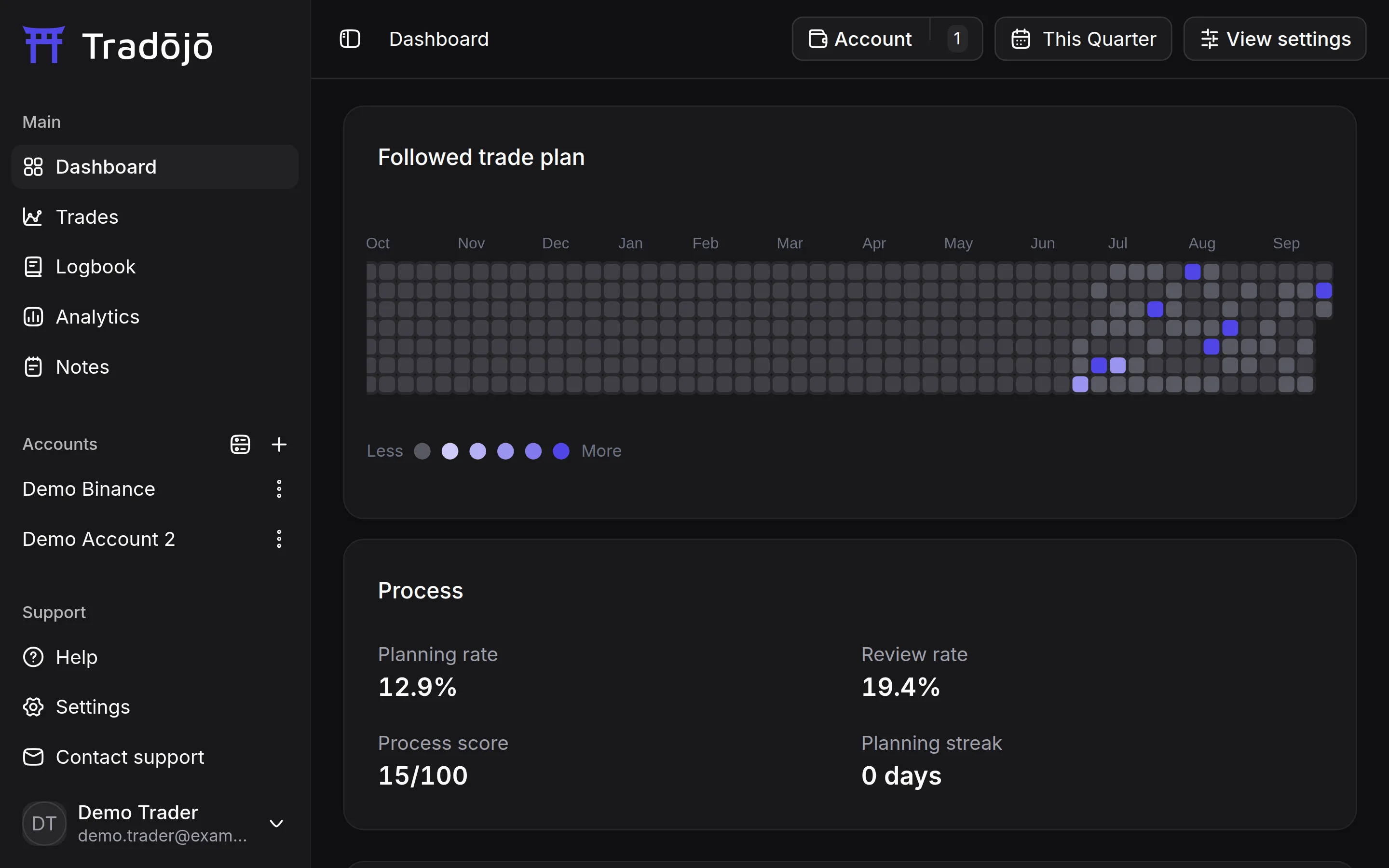The height and width of the screenshot is (868, 1389).
Task: Expand the Demo Trader profile chevron
Action: [x=277, y=824]
